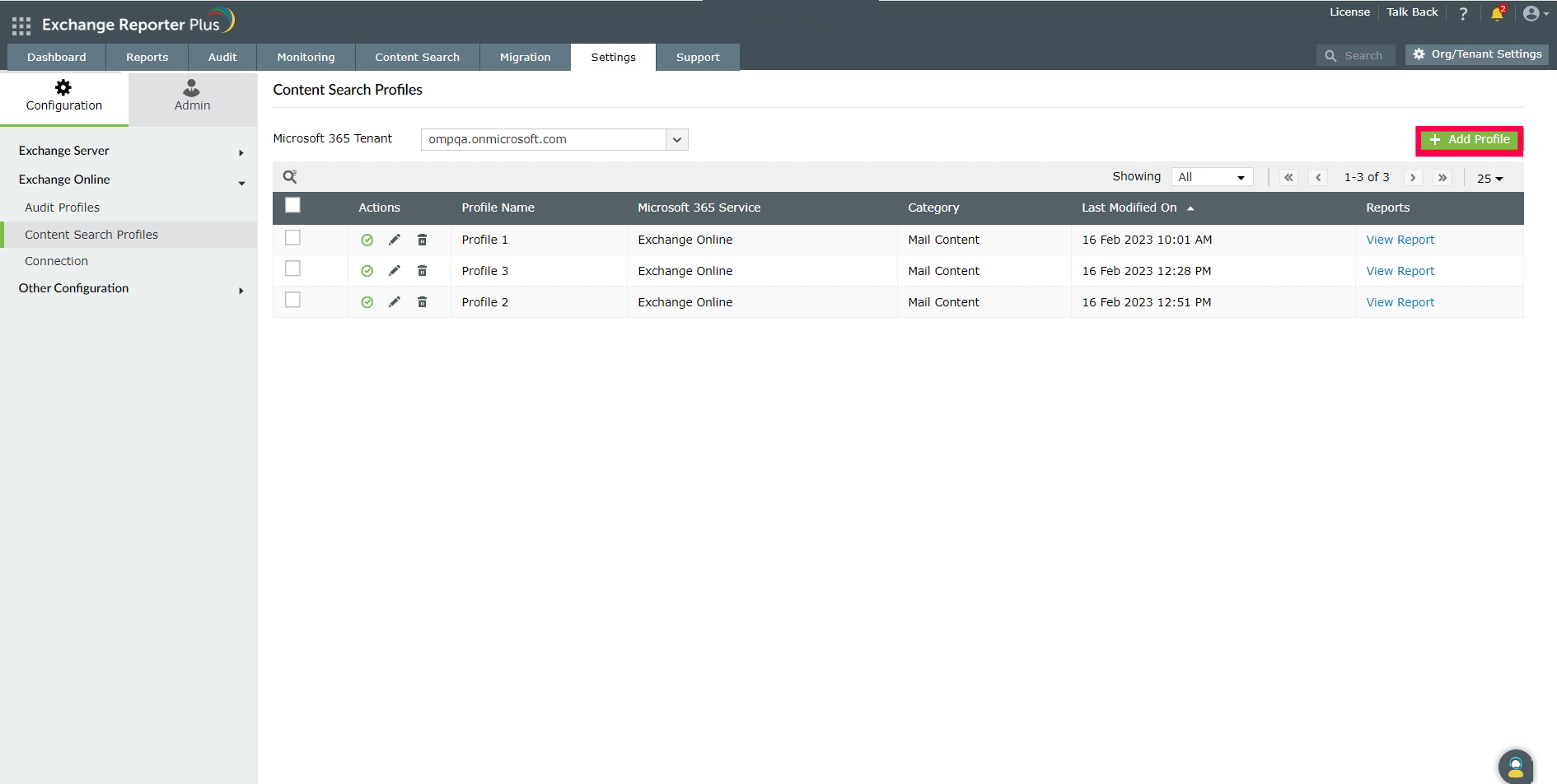View Report for Profile 3
Image resolution: width=1557 pixels, height=784 pixels.
coord(1400,270)
